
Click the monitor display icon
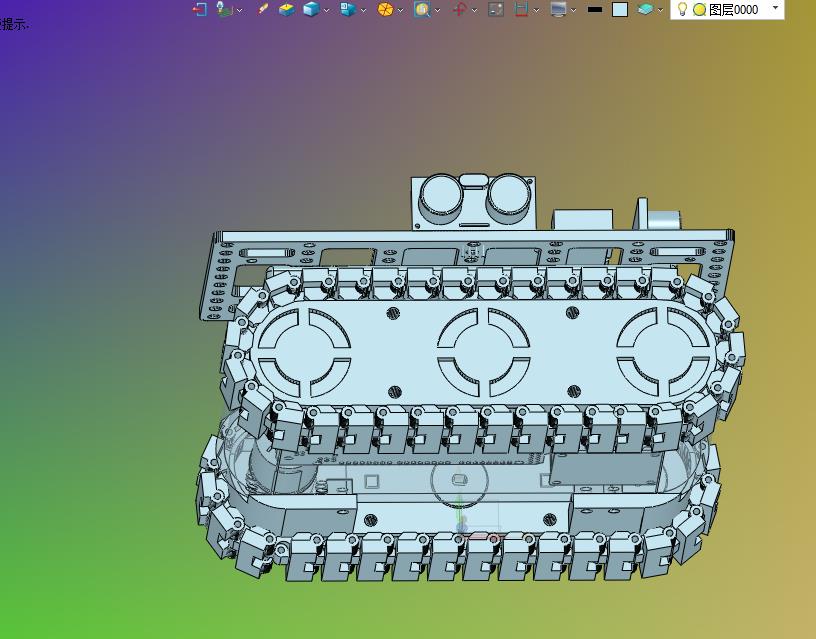point(558,9)
